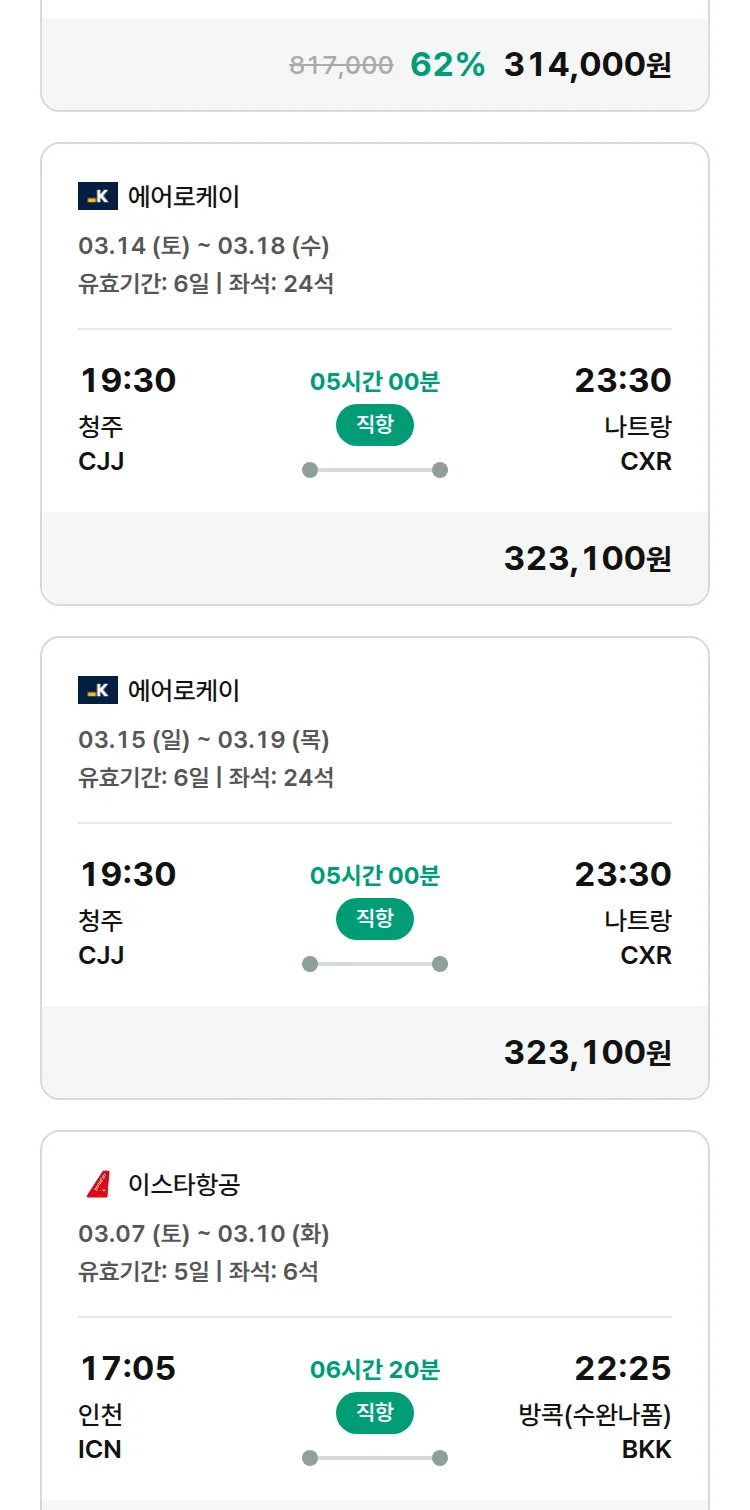Click date range 03.07 (토) ~ 03.10 (화)
This screenshot has height=1510, width=750.
point(204,1234)
